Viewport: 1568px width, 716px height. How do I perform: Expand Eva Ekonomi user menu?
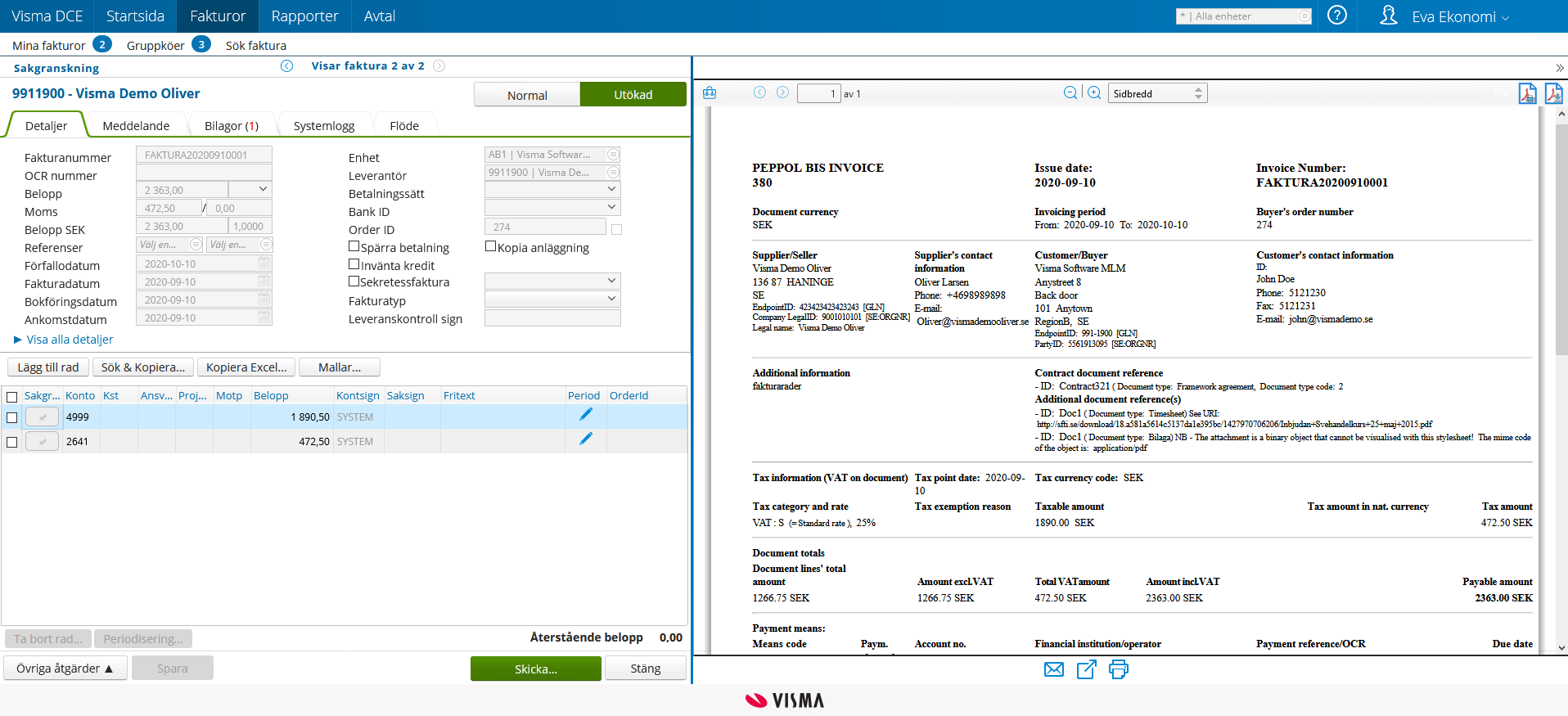1460,16
